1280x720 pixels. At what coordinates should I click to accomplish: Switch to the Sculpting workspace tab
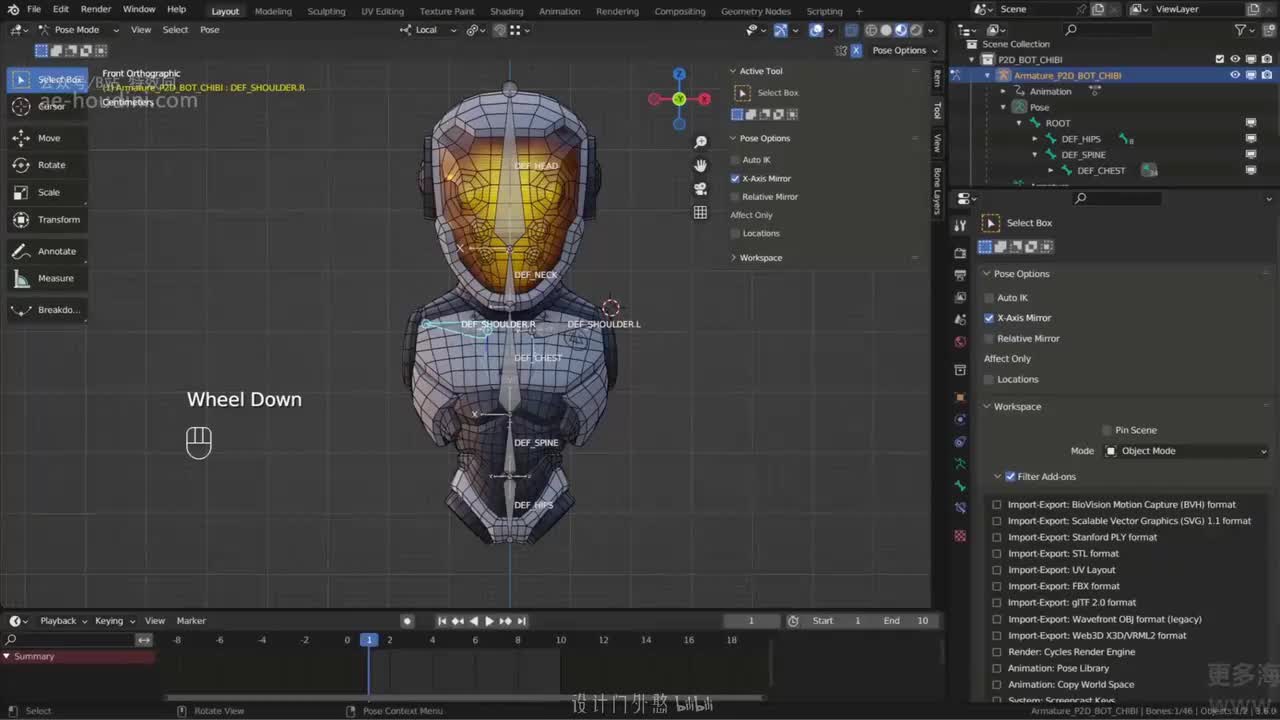[326, 11]
